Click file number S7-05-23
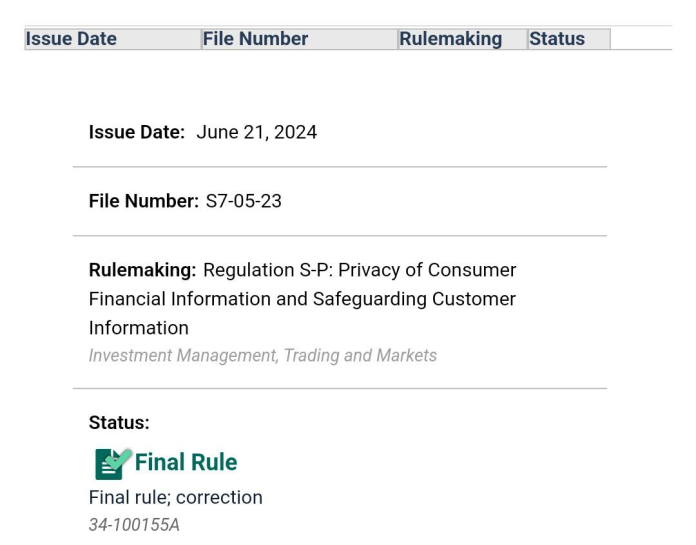This screenshot has width=696, height=545. 244,201
